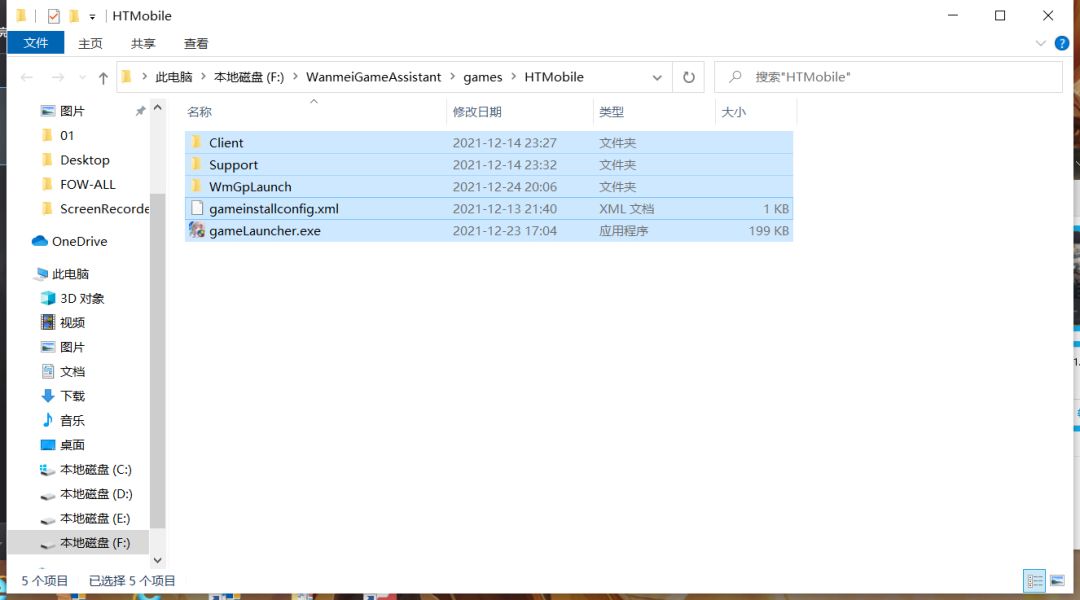Open 图片 under 此电脑
This screenshot has width=1080, height=600.
[72, 347]
